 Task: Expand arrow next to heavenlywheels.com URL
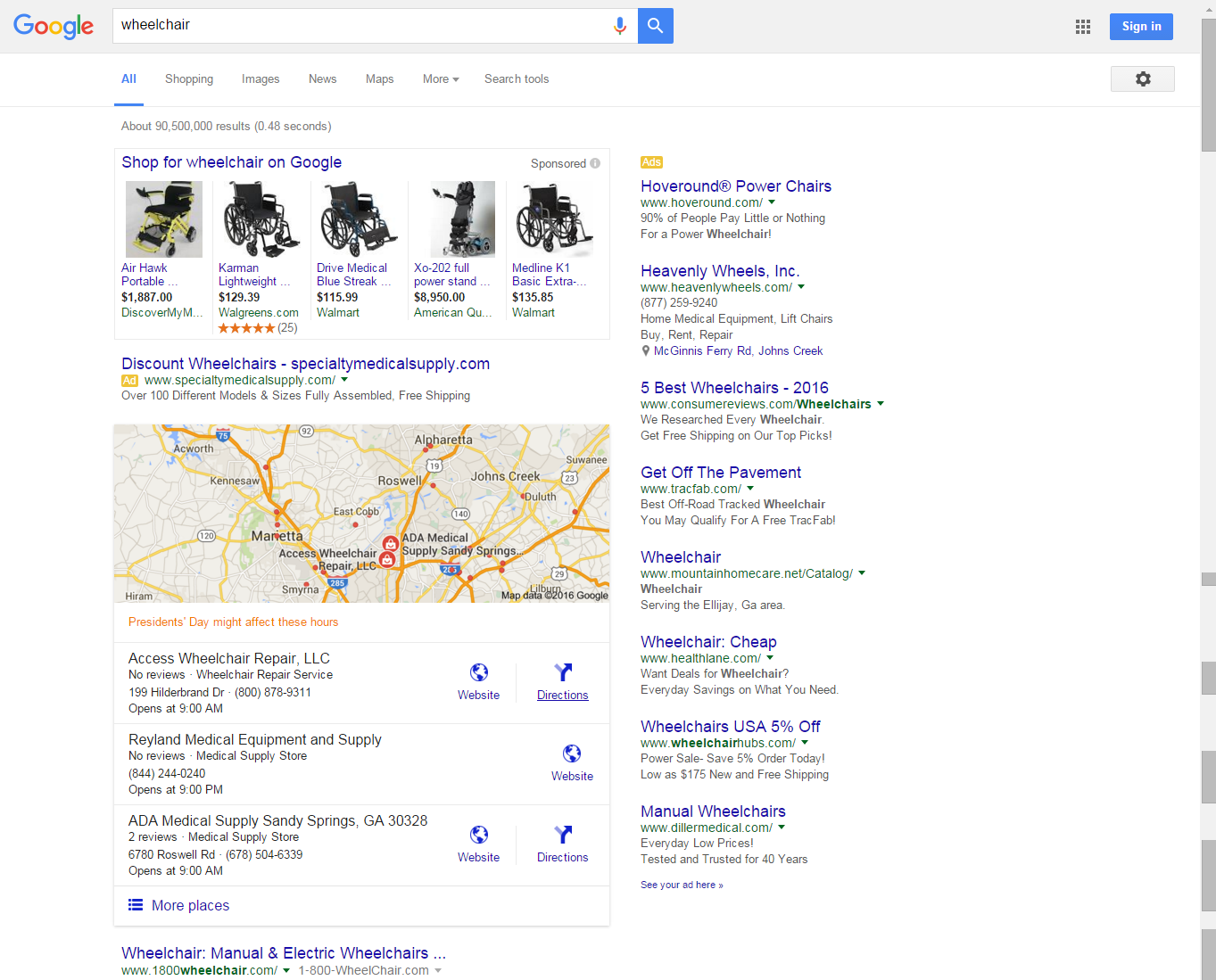[x=801, y=287]
